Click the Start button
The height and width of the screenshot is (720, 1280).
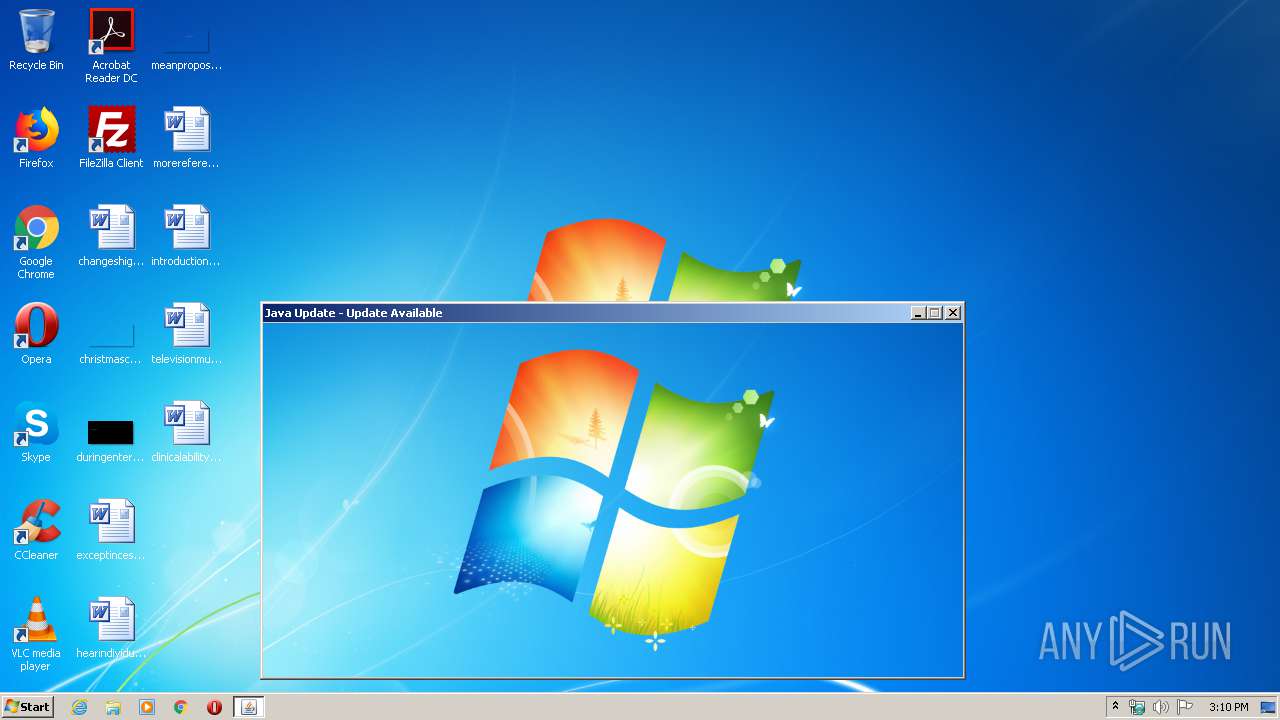28,707
